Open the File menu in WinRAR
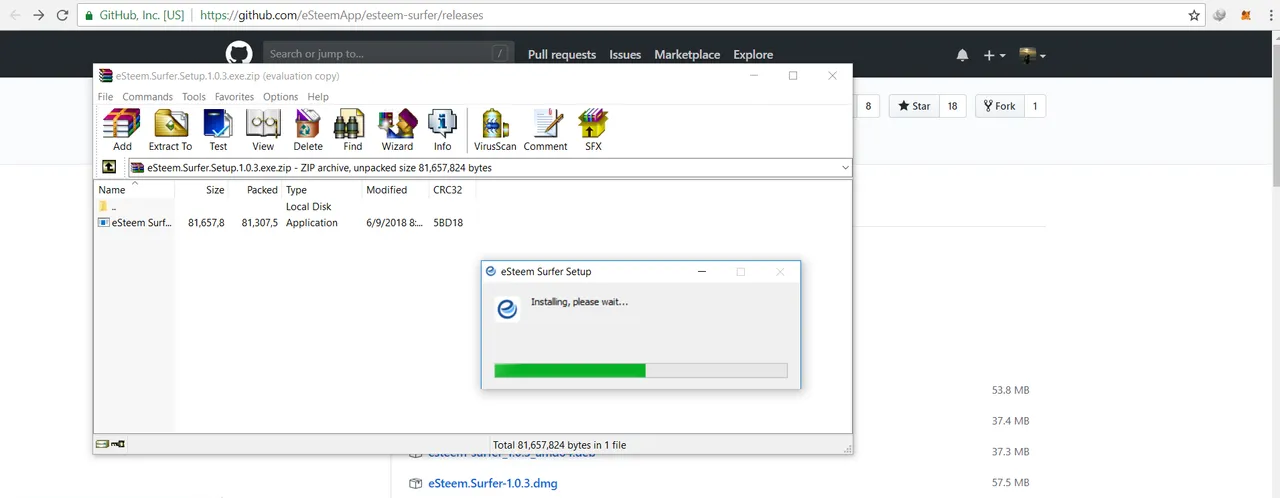 [105, 97]
